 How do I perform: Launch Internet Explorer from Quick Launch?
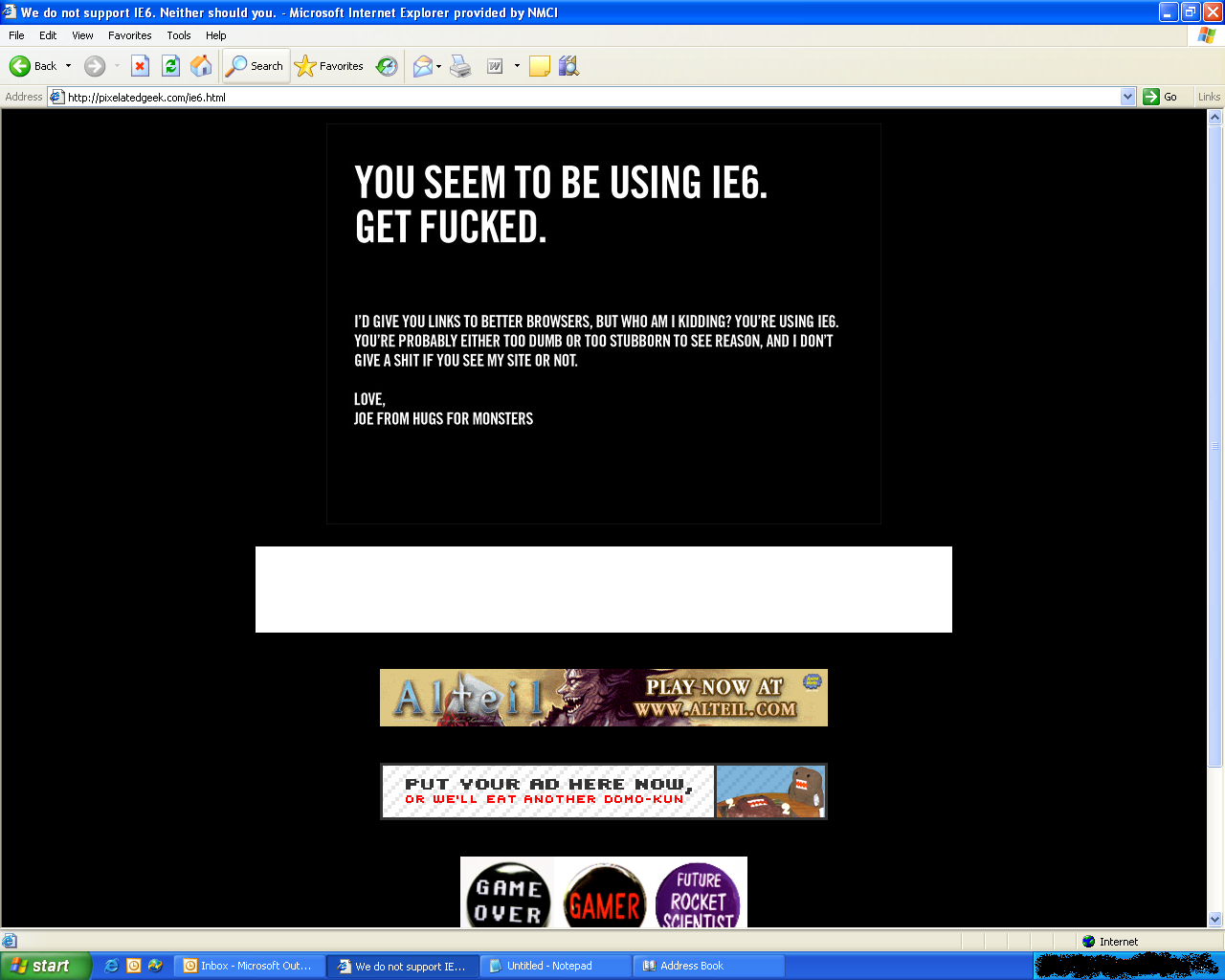[111, 966]
